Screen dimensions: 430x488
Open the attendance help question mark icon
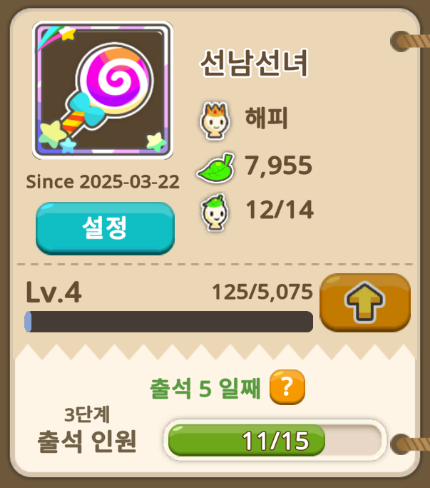tap(287, 387)
